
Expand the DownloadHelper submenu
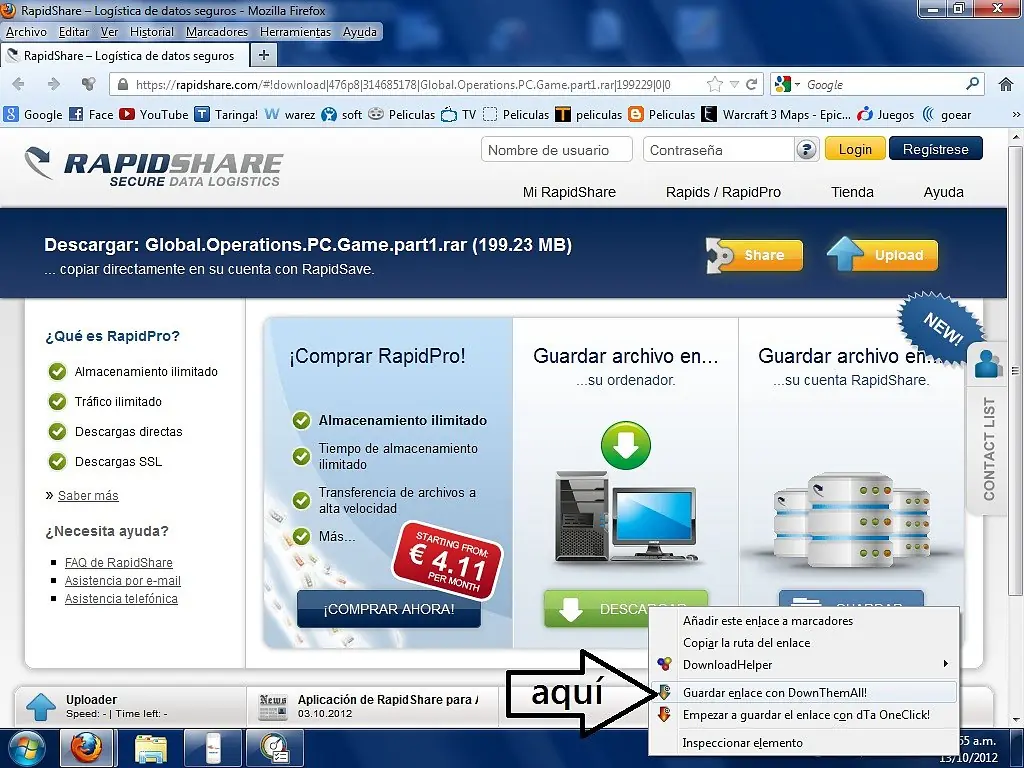pyautogui.click(x=805, y=665)
